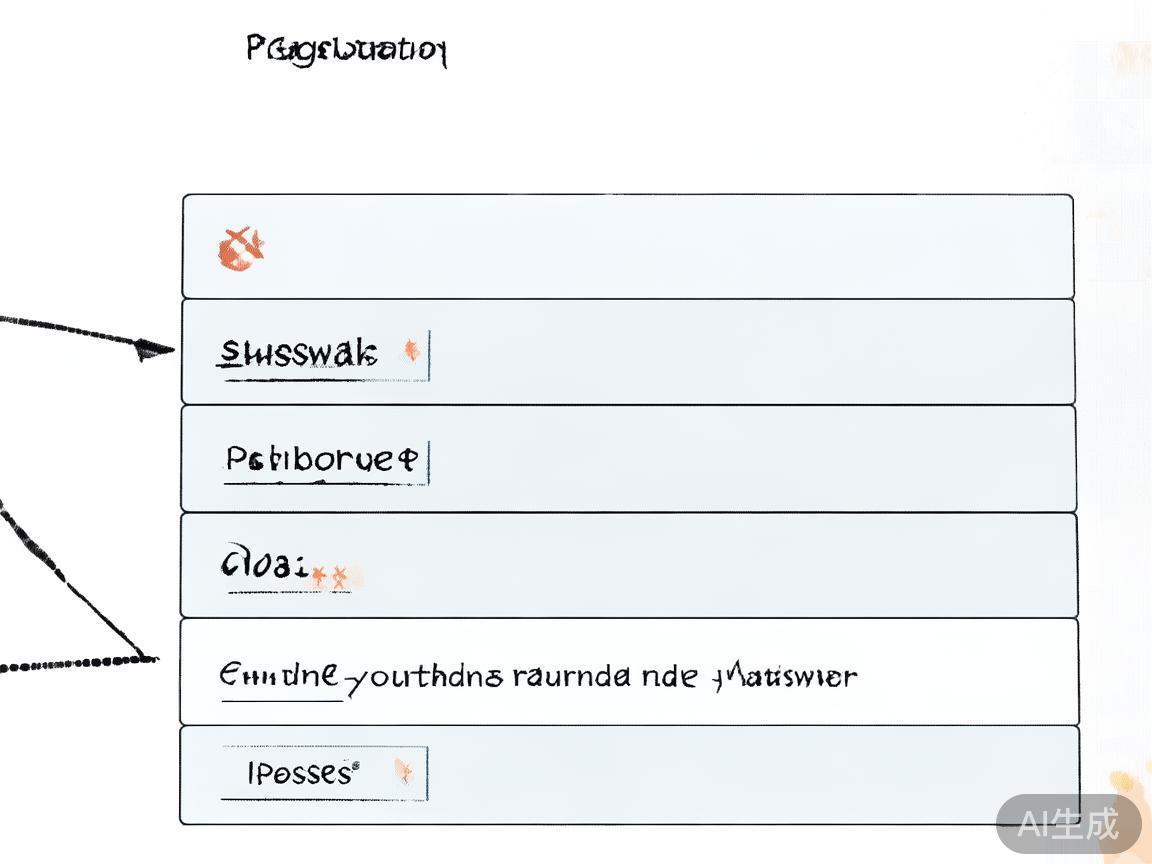Click the IPosses label text
This screenshot has height=864, width=1152.
pyautogui.click(x=300, y=773)
